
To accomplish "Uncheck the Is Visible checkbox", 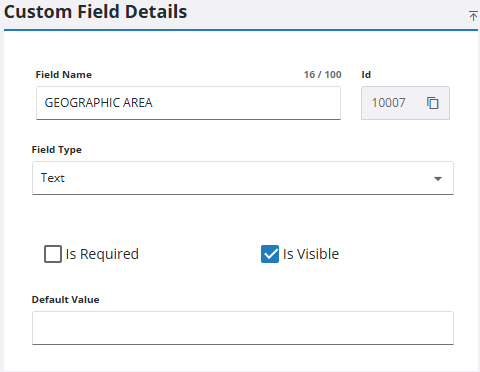I will pos(270,254).
